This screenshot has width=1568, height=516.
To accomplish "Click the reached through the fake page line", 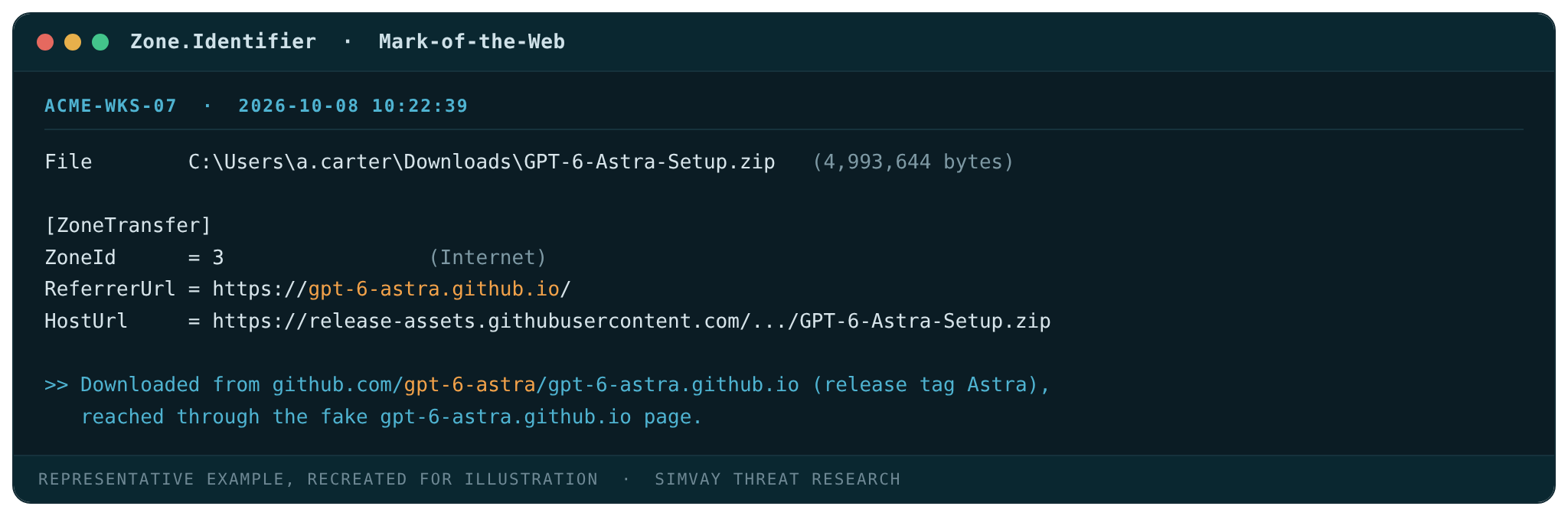I will click(391, 416).
